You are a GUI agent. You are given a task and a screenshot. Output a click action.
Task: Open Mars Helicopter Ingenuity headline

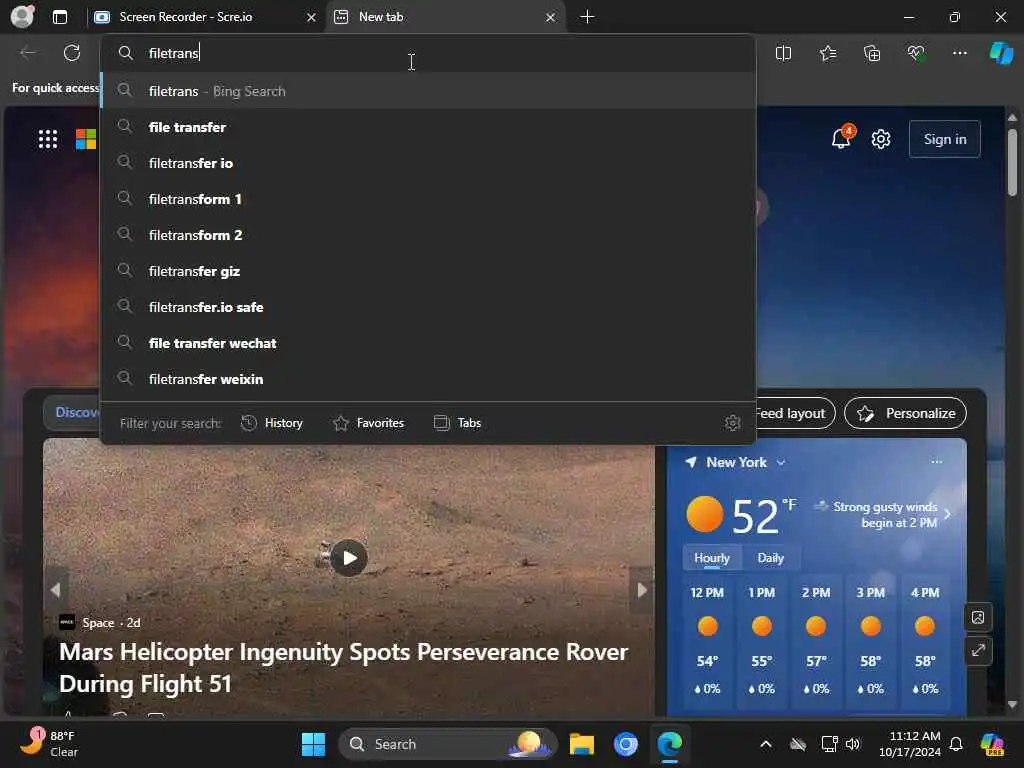pyautogui.click(x=344, y=667)
